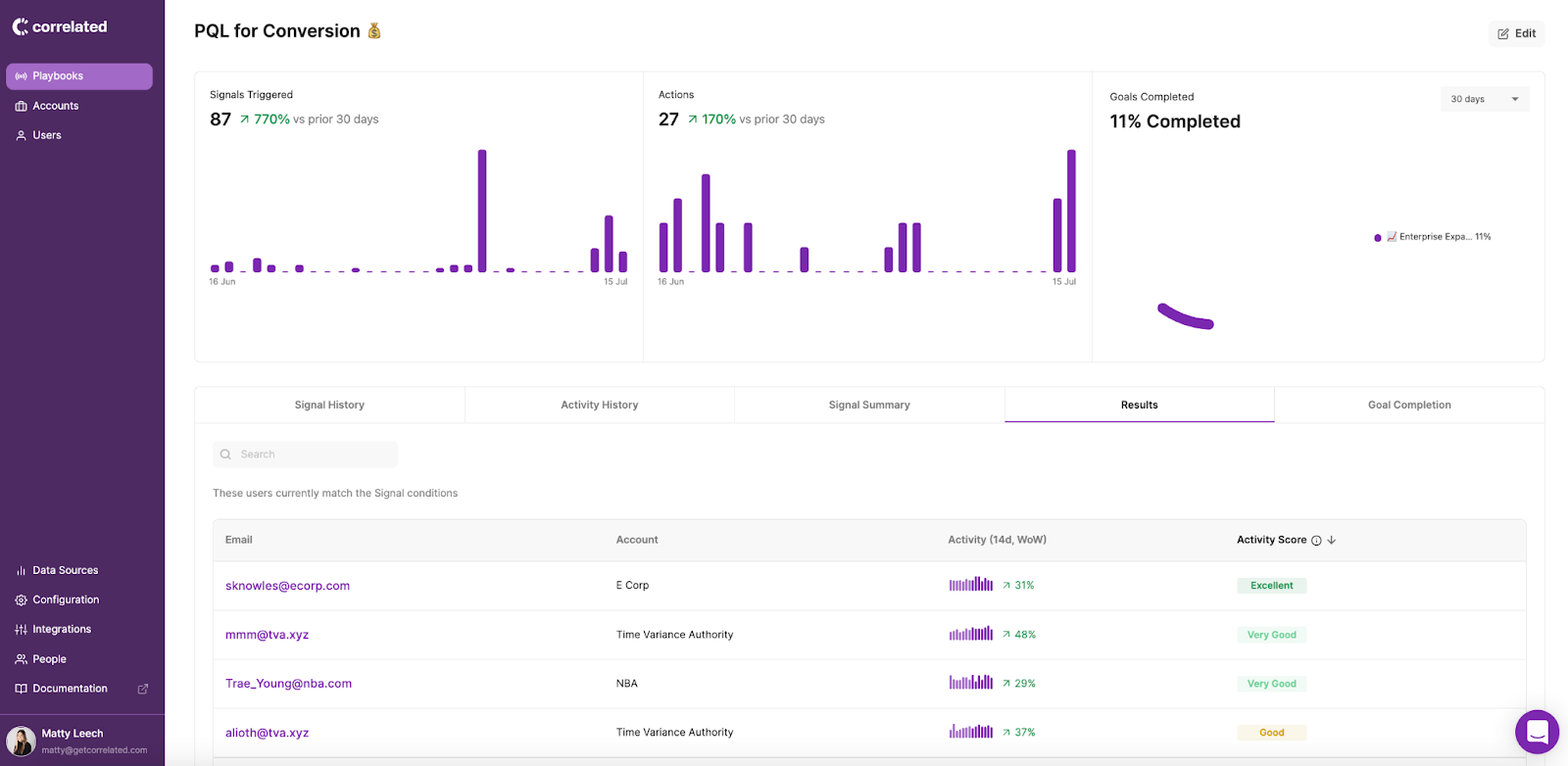Click the Documentation external link icon

tap(143, 689)
